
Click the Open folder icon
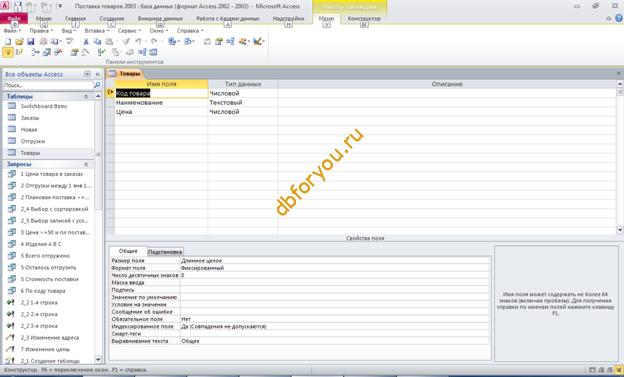(x=19, y=41)
